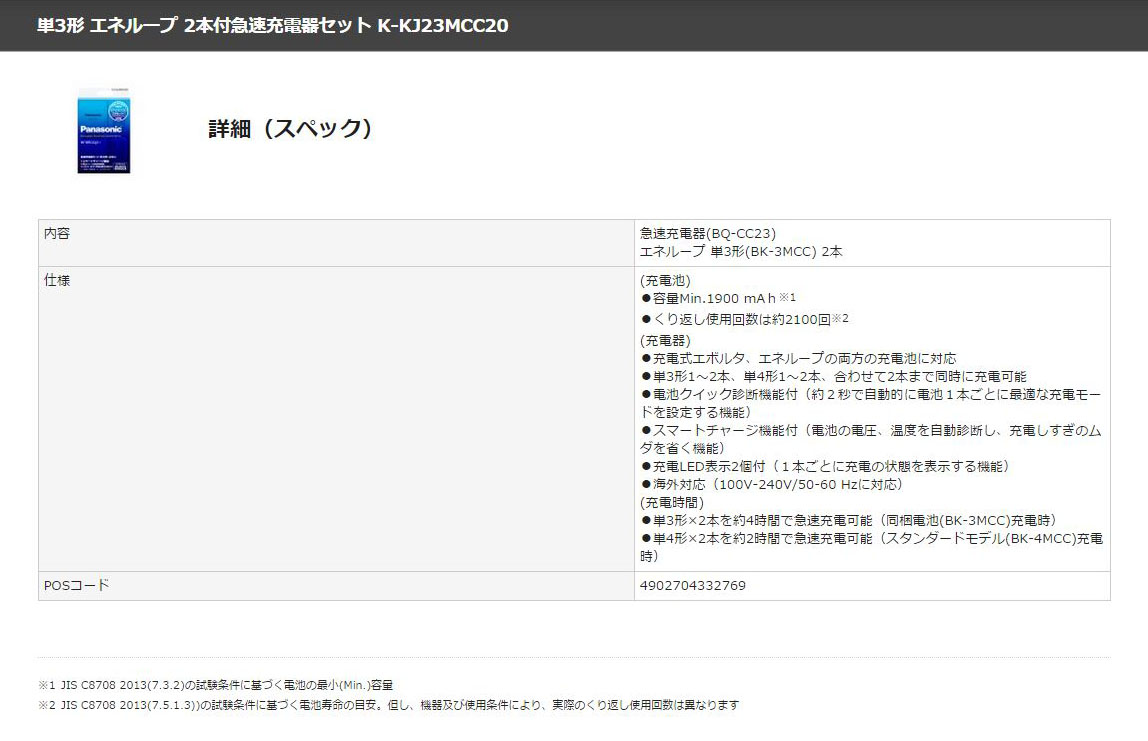
Task: Click the 充電LED表示2個付 line
Action: tap(825, 466)
